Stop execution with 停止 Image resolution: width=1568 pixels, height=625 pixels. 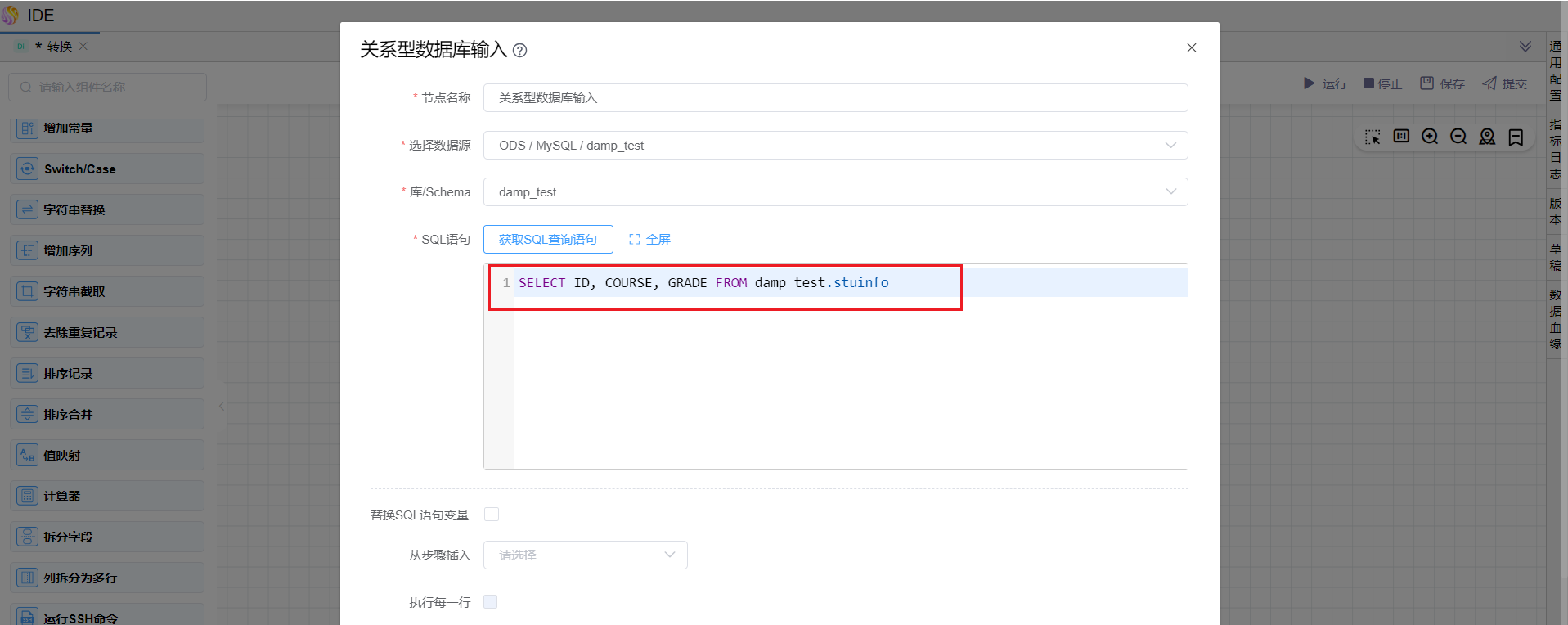(1383, 83)
